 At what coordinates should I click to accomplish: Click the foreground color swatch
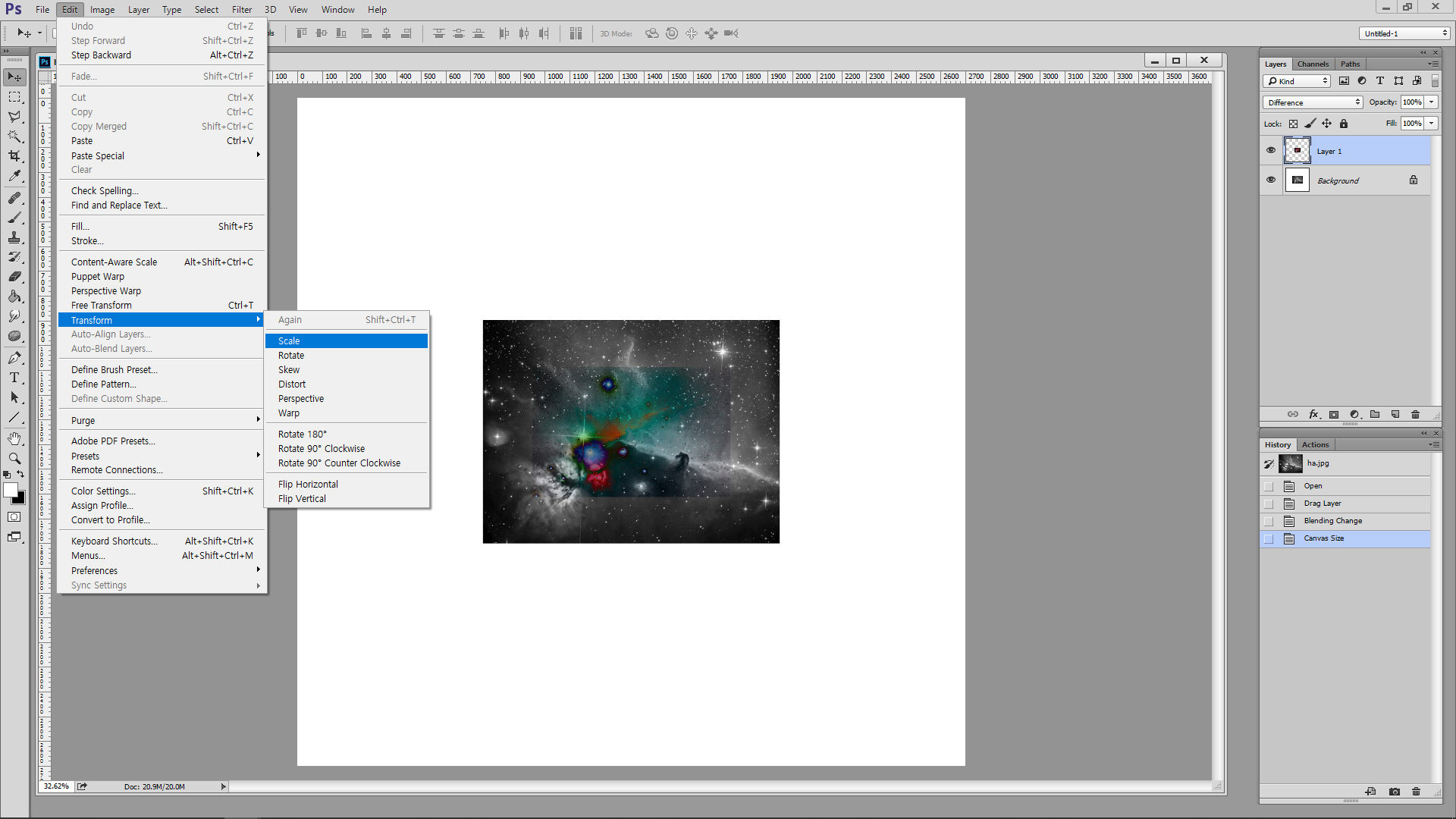coord(10,491)
